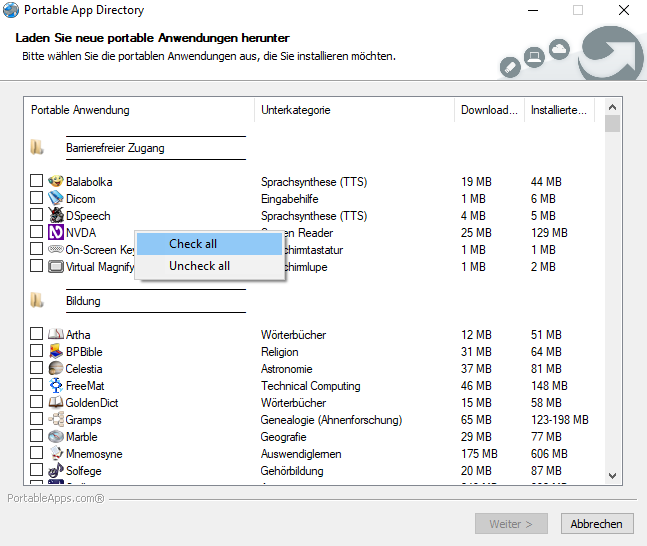Image resolution: width=647 pixels, height=546 pixels.
Task: Mark the Marble checkbox
Action: 36,435
